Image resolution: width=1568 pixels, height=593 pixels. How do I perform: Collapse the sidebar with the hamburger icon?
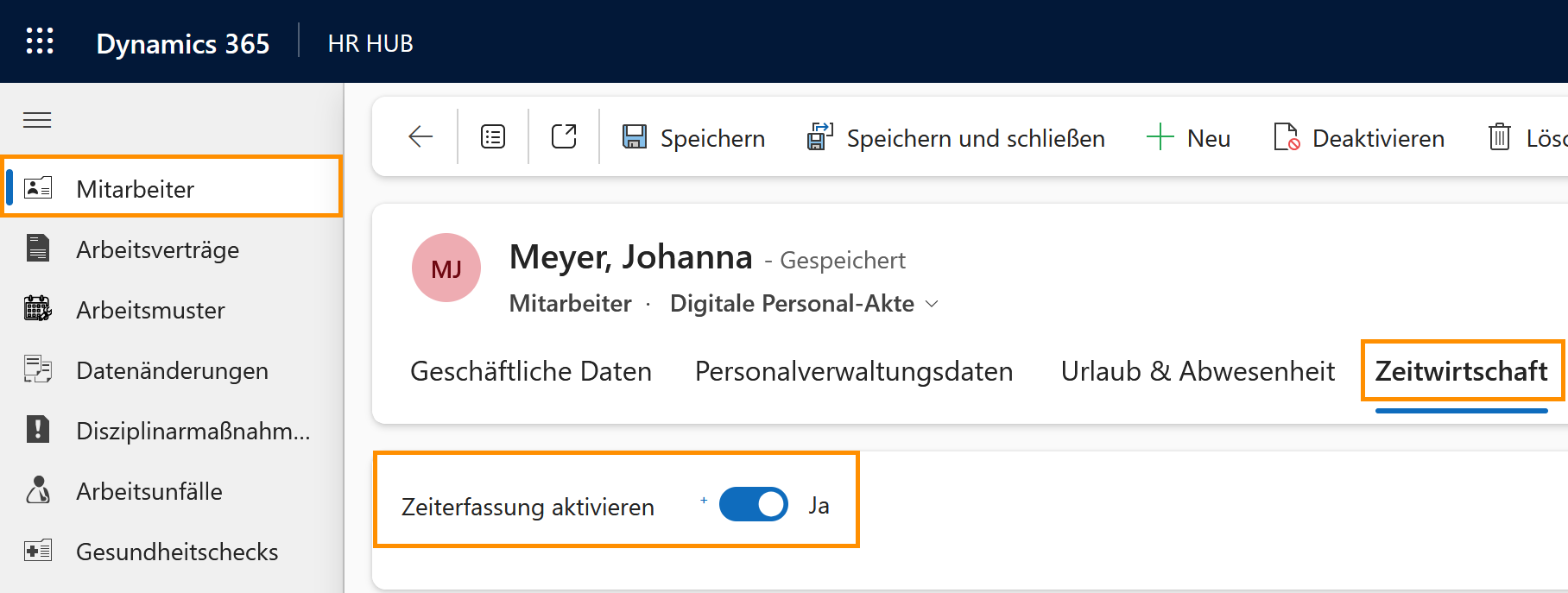(x=37, y=120)
